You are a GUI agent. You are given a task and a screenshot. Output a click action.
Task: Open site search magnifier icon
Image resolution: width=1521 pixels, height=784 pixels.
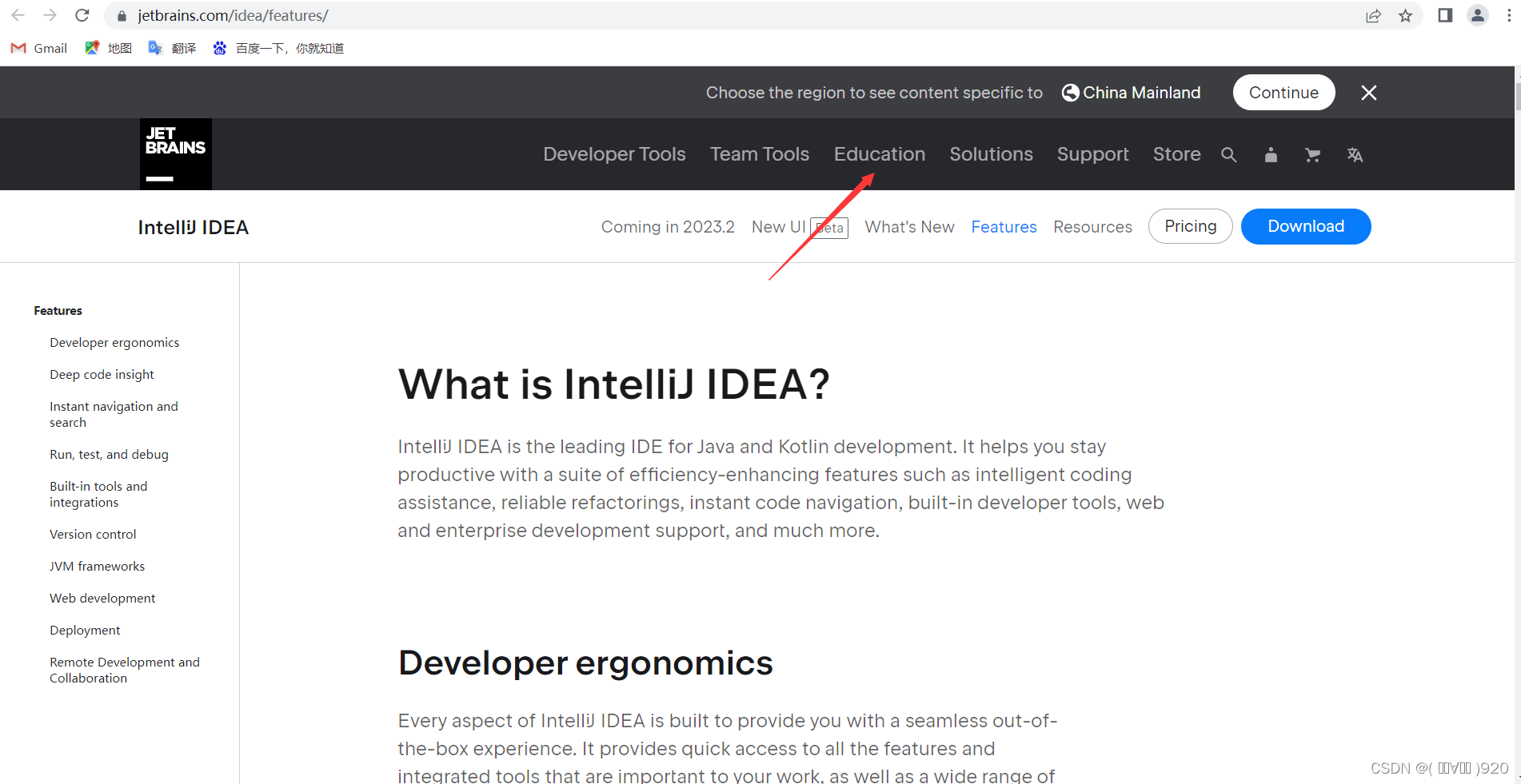tap(1229, 155)
